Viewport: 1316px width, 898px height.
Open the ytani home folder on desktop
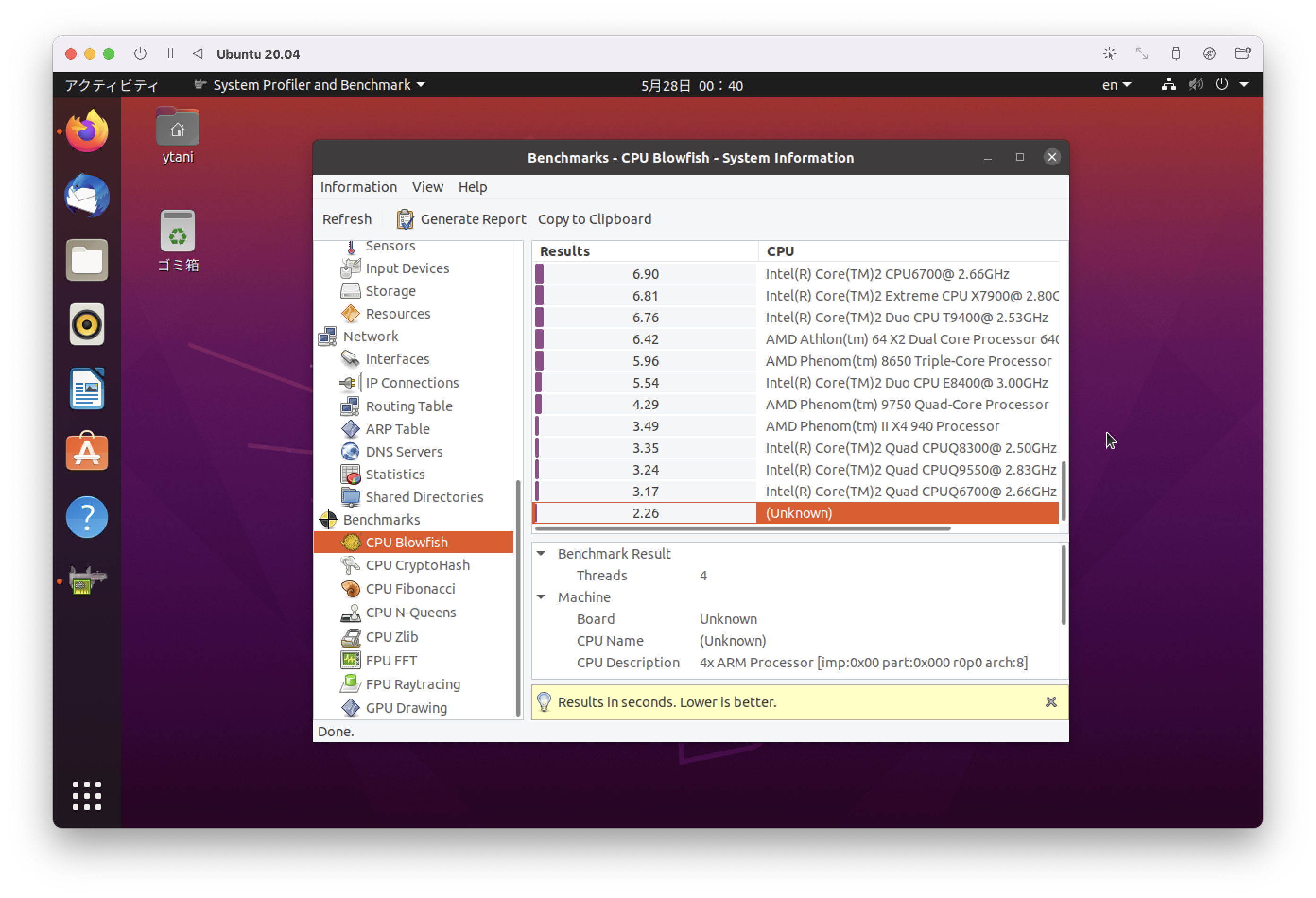[177, 135]
